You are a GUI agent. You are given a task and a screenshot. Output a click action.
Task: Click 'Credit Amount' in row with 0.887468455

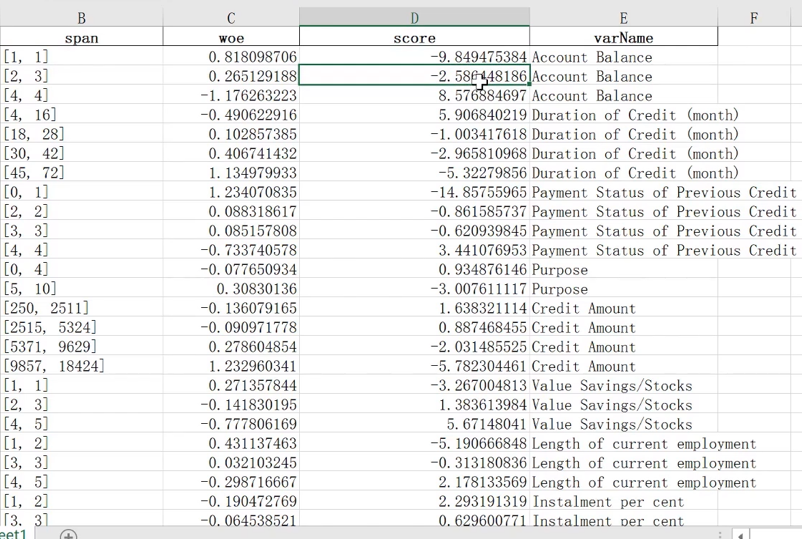[x=584, y=328]
